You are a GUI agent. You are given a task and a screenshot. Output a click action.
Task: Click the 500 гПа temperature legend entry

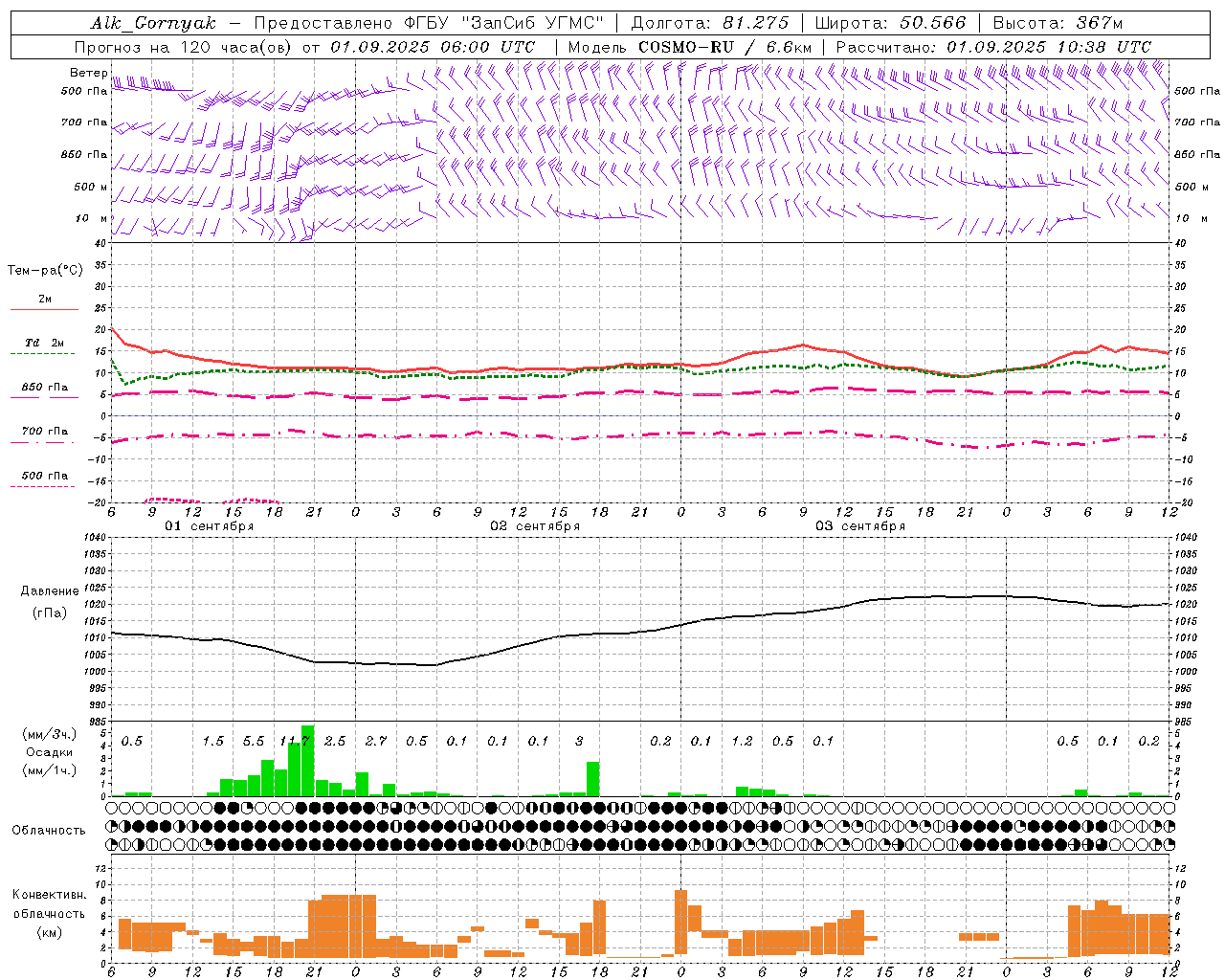pyautogui.click(x=45, y=476)
